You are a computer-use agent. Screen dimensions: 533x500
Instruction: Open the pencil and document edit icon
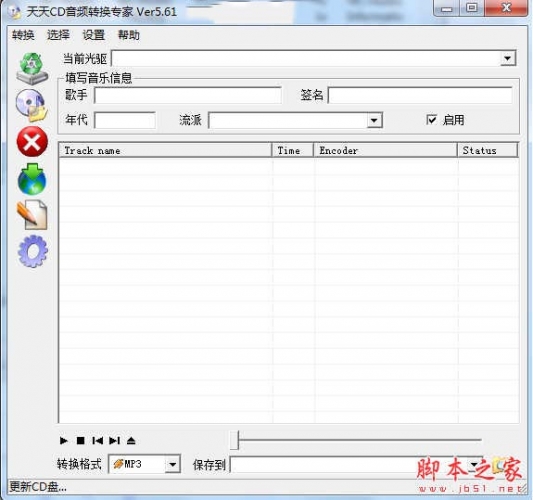[x=32, y=215]
